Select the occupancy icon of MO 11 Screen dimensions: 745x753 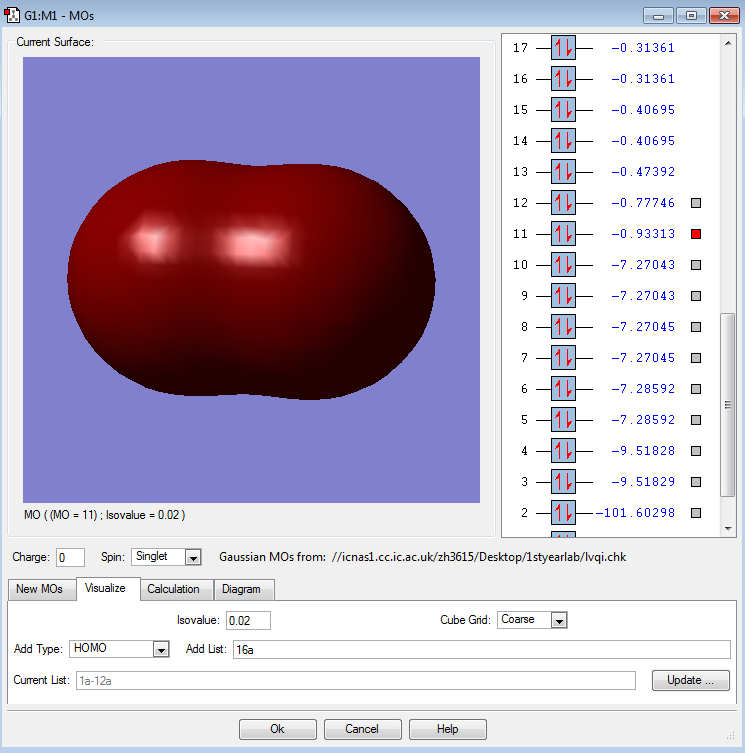pos(563,234)
